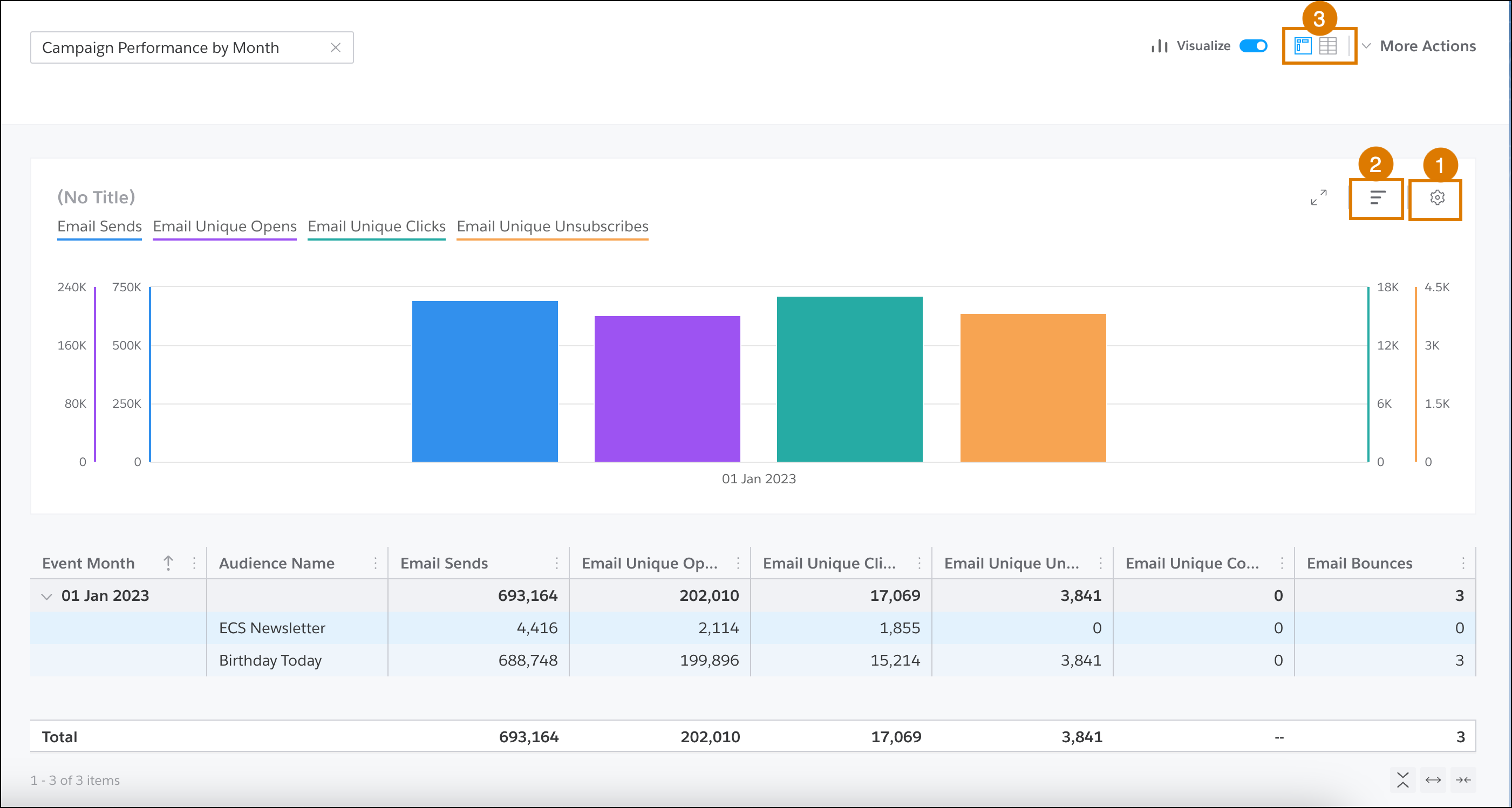
Task: Expand column widths with double-arrow icon
Action: [x=1433, y=779]
